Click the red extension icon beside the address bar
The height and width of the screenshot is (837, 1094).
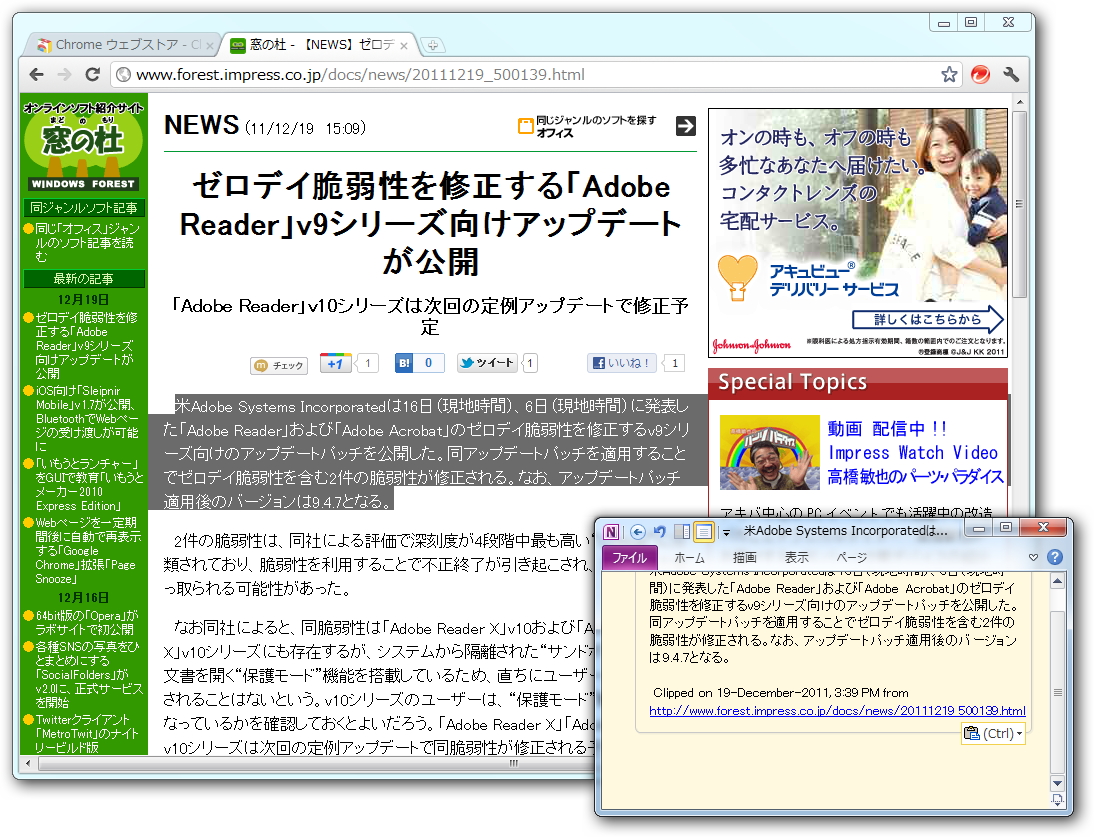tap(980, 74)
